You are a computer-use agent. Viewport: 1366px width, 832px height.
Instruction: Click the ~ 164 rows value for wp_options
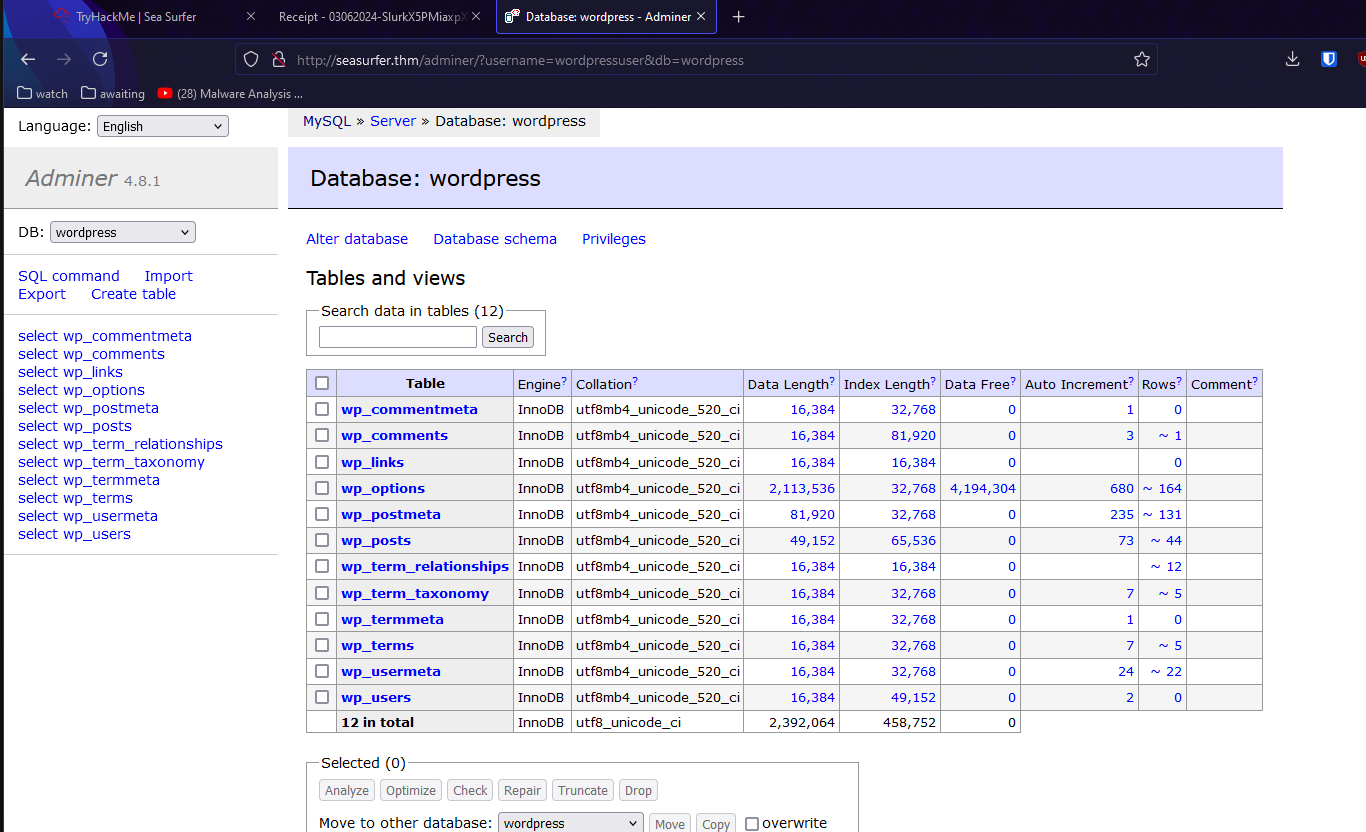point(1162,488)
